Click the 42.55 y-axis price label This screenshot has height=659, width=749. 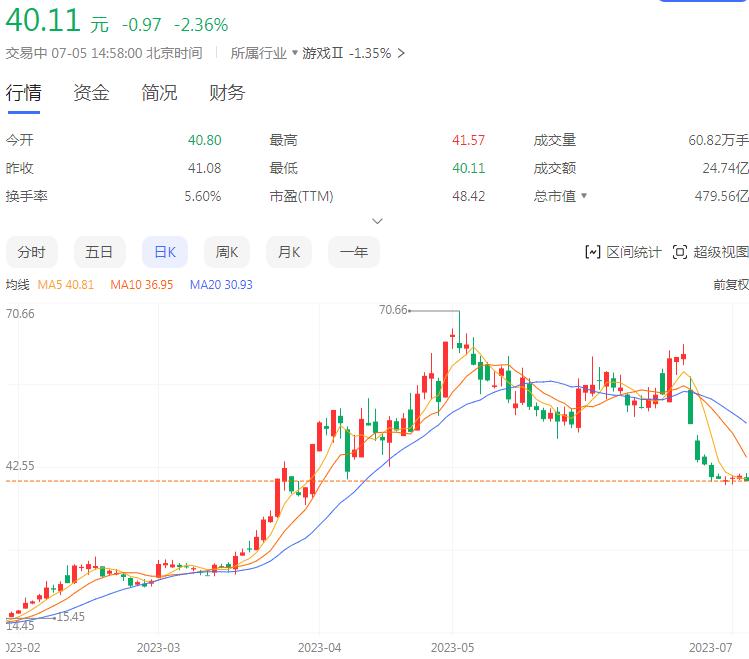(x=20, y=466)
